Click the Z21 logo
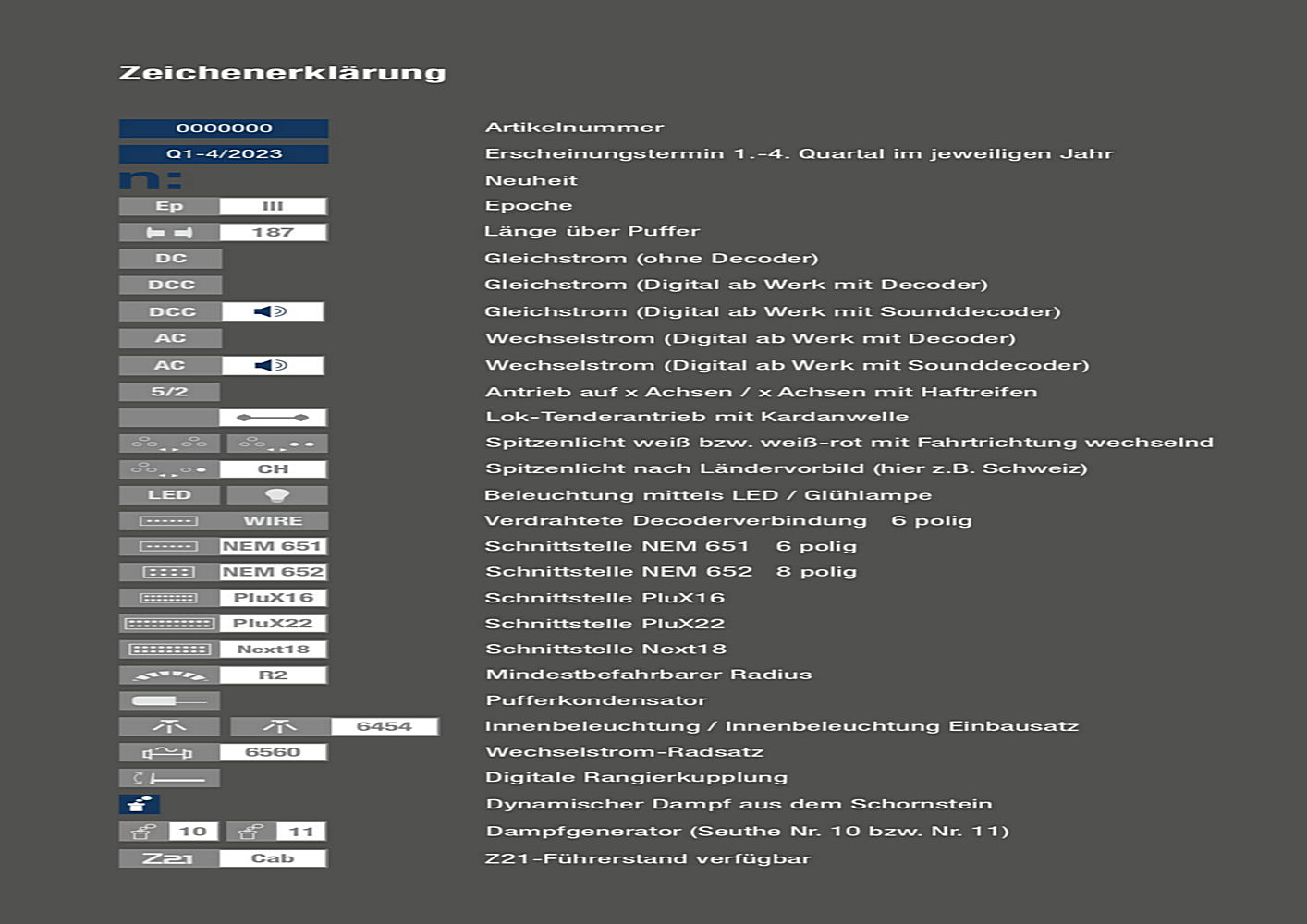The image size is (1307, 924). (x=168, y=858)
